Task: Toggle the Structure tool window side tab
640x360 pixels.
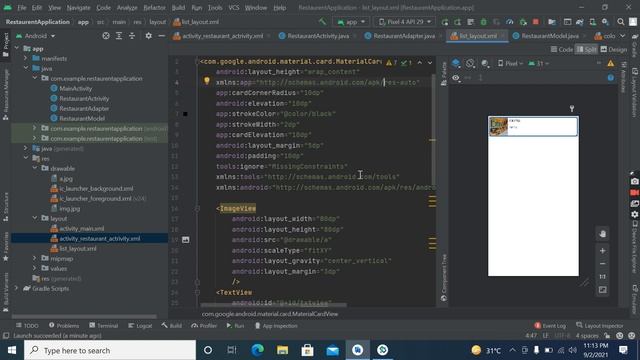Action: (6, 207)
